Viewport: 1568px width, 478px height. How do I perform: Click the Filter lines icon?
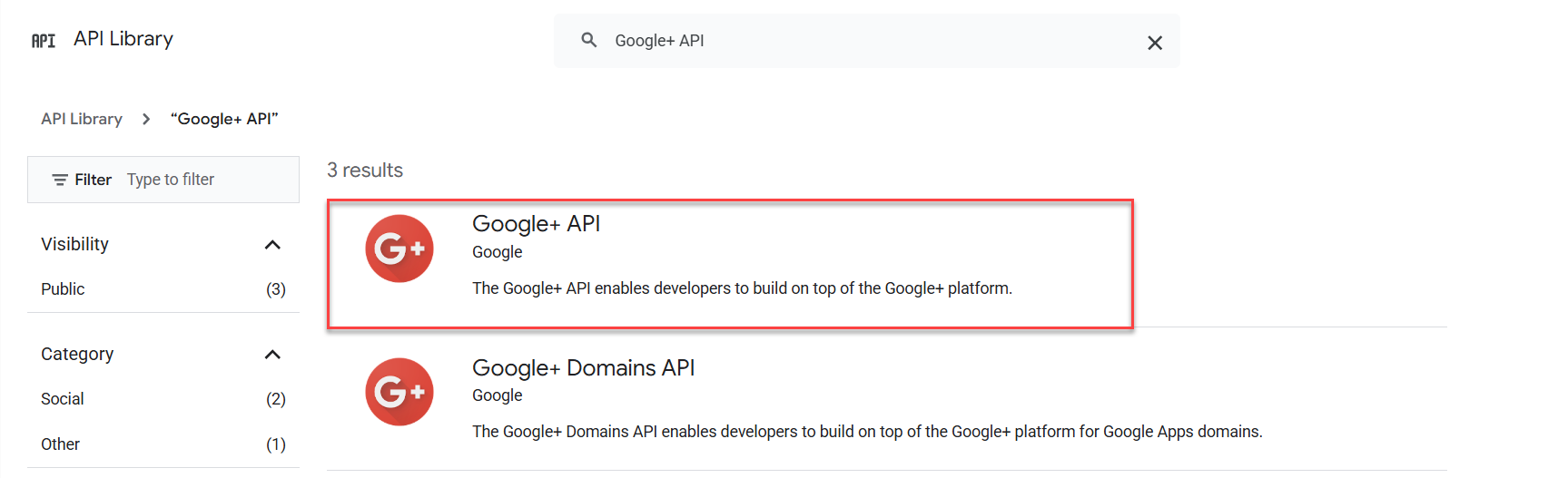[x=60, y=180]
